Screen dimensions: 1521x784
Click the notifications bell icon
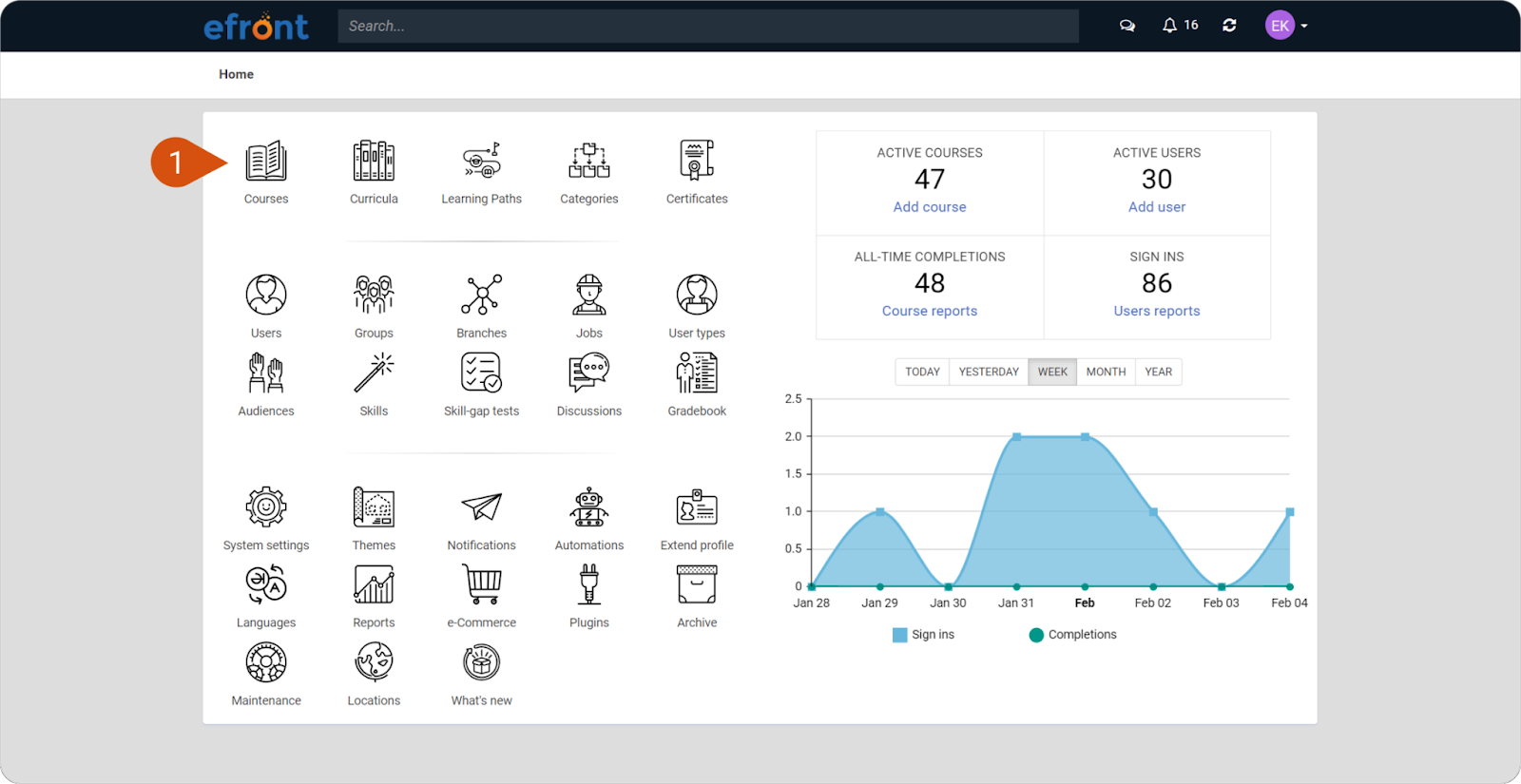1169,26
